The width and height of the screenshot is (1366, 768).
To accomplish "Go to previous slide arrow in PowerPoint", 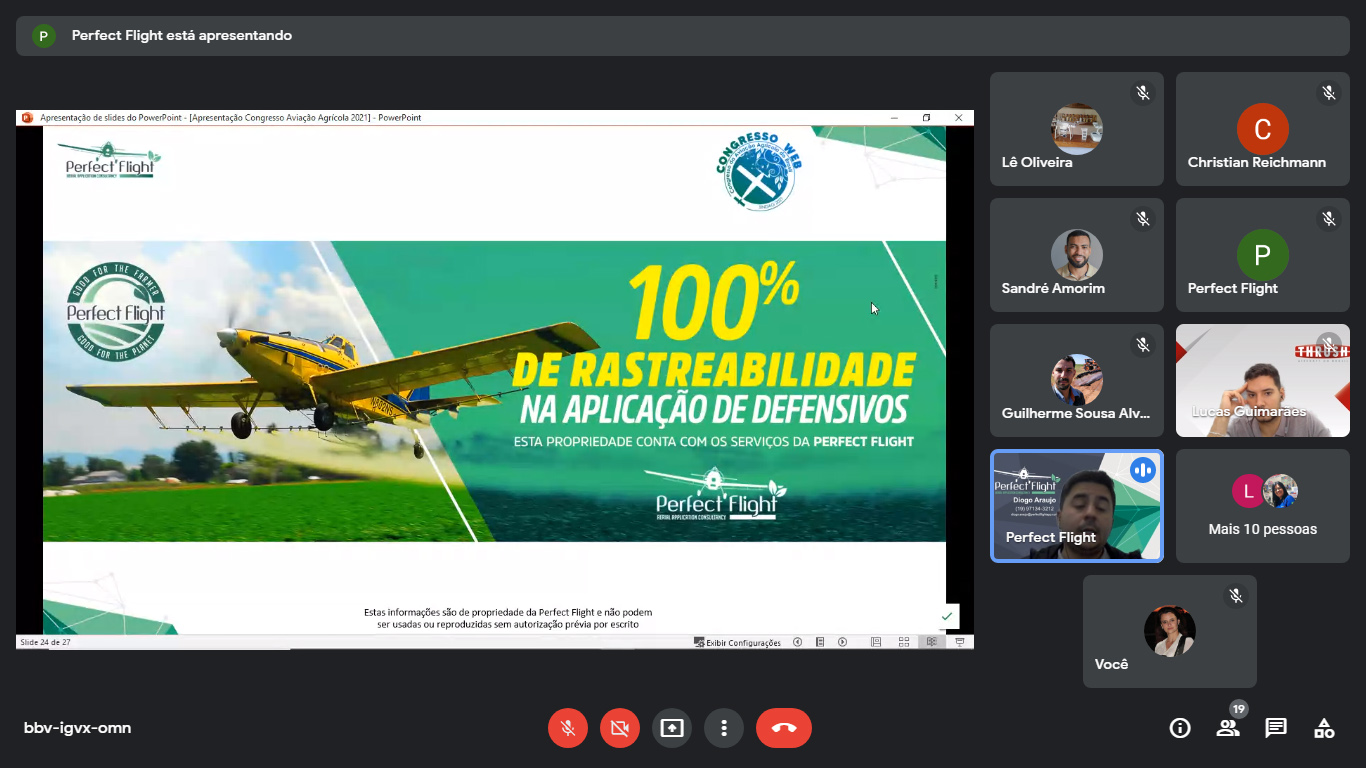I will tap(797, 642).
